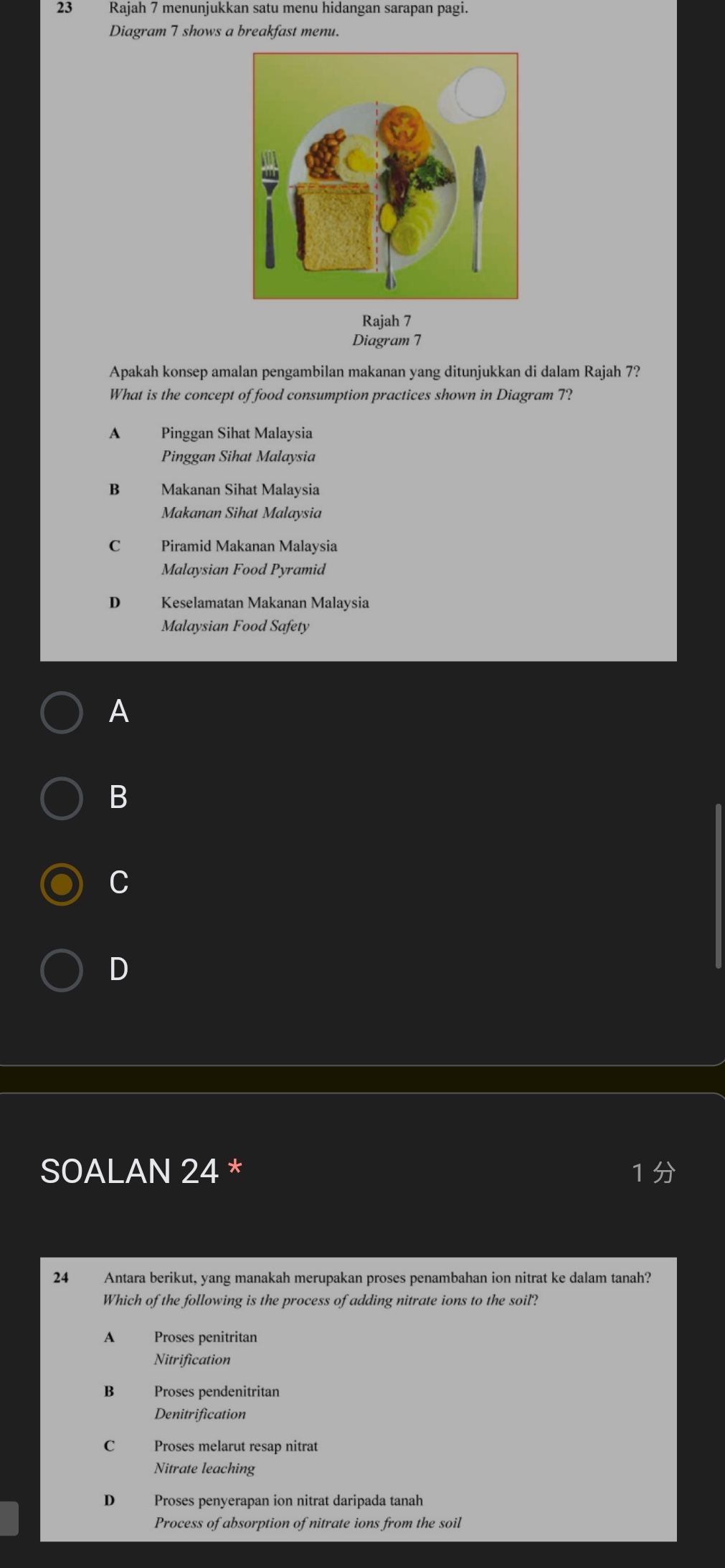Choose the option D radio button

62,969
